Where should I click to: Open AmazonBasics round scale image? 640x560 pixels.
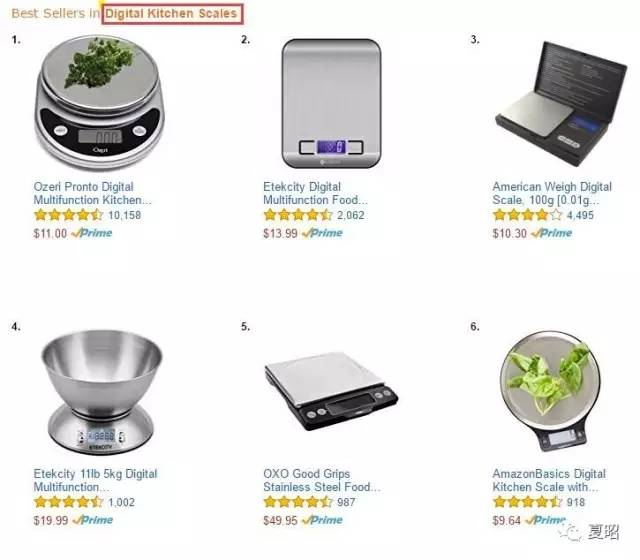(x=551, y=391)
